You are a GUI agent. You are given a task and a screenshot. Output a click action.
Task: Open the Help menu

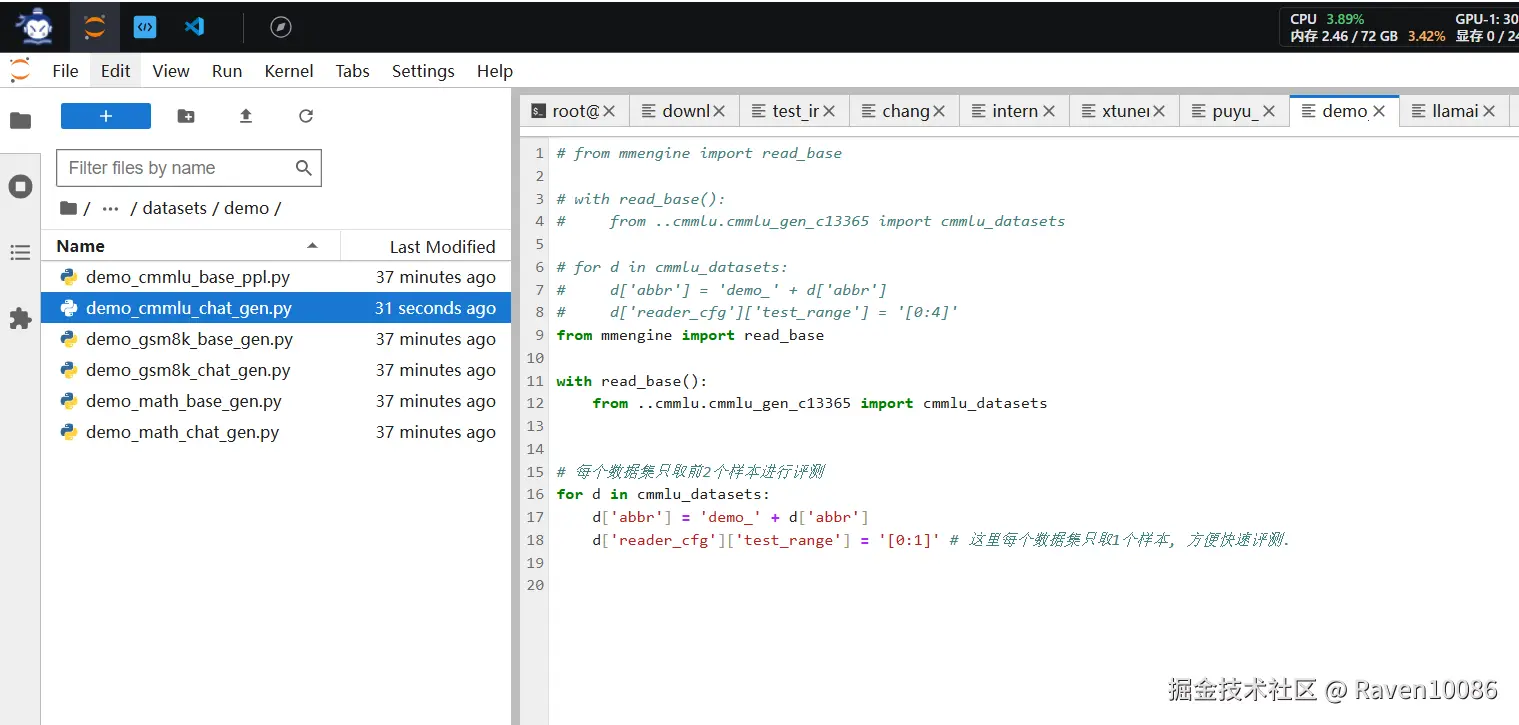point(495,71)
